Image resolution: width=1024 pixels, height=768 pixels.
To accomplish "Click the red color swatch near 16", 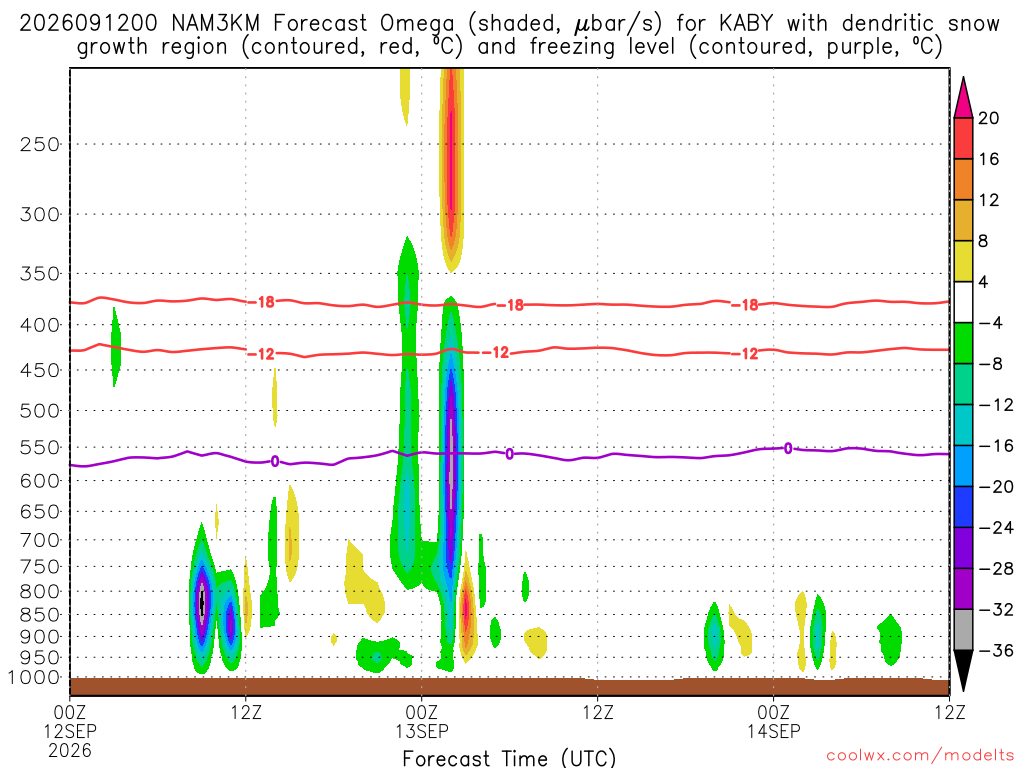I will coord(963,138).
